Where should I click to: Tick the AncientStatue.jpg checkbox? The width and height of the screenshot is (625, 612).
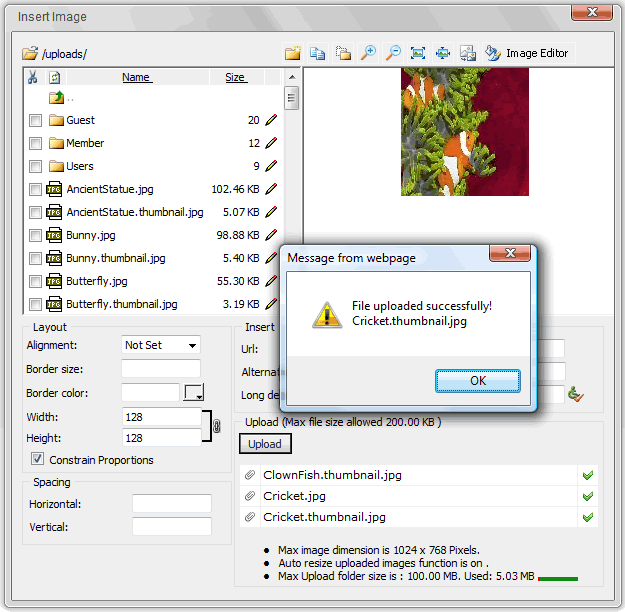tap(36, 189)
